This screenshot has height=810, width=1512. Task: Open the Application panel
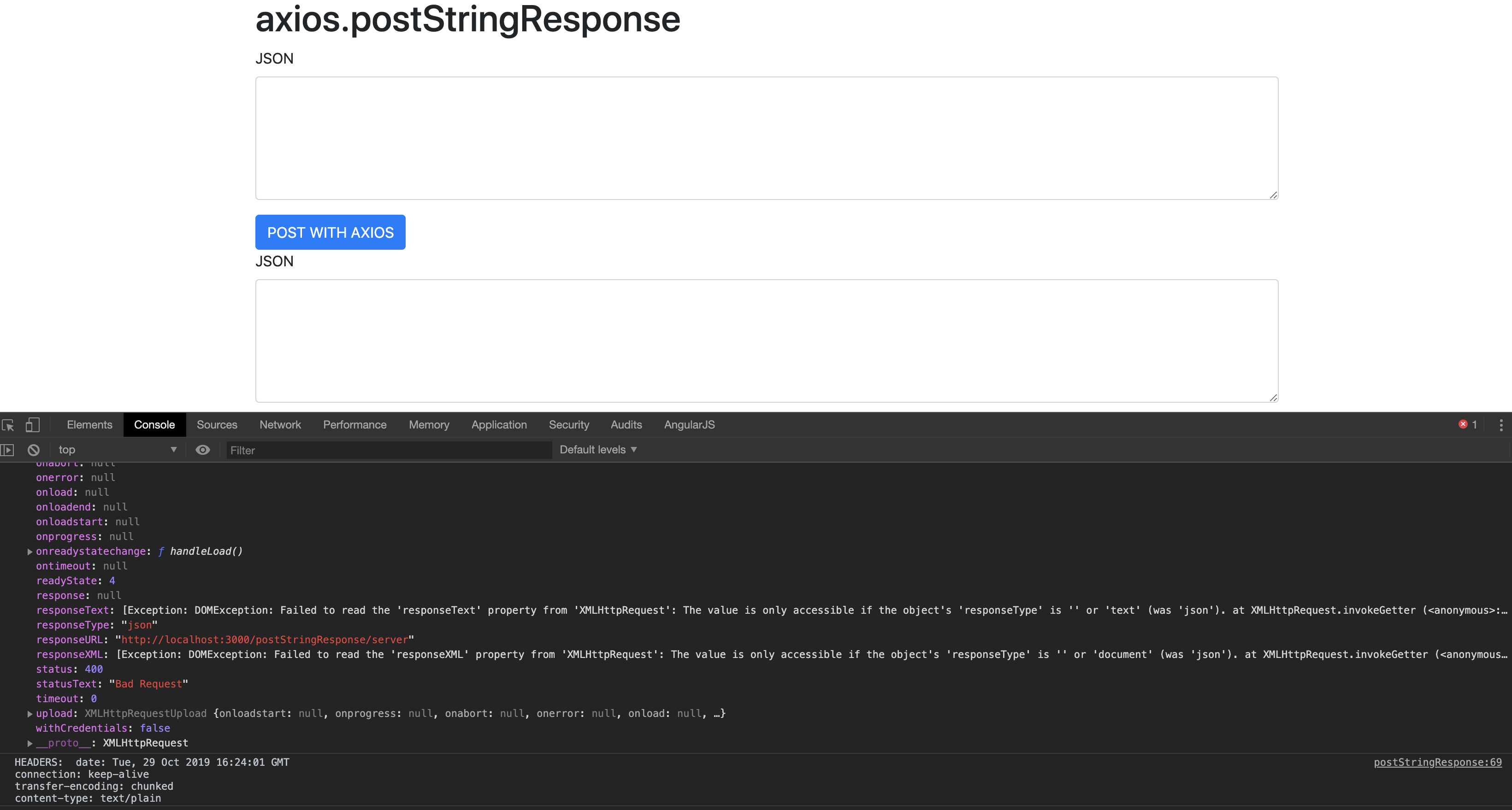pyautogui.click(x=499, y=424)
